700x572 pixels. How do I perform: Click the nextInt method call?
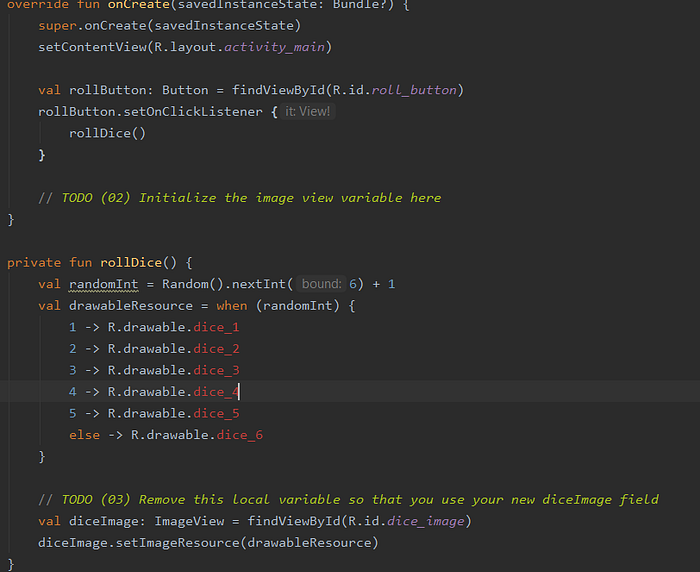click(259, 284)
